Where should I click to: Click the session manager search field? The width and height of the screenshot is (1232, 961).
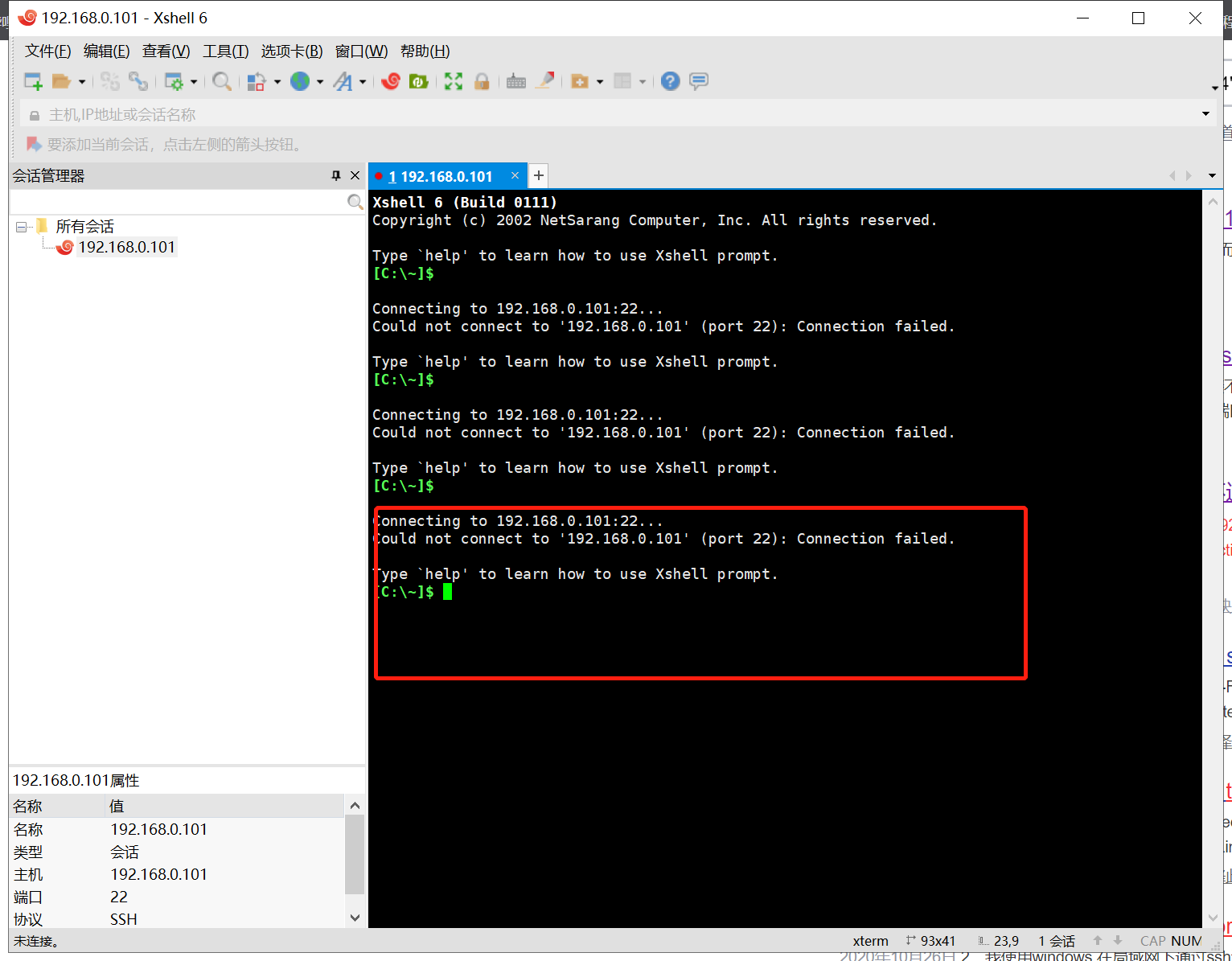(178, 202)
